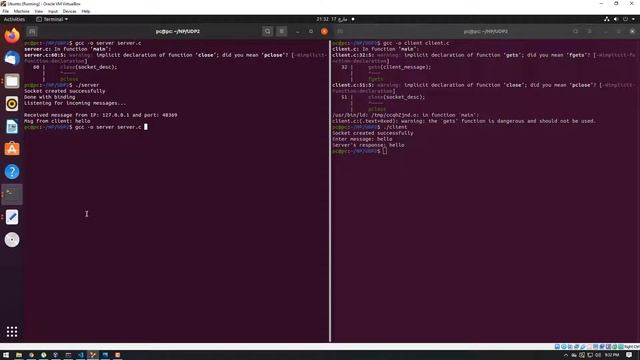The height and width of the screenshot is (360, 640).
Task: Click new tab icon in left terminal
Action: (32, 31)
